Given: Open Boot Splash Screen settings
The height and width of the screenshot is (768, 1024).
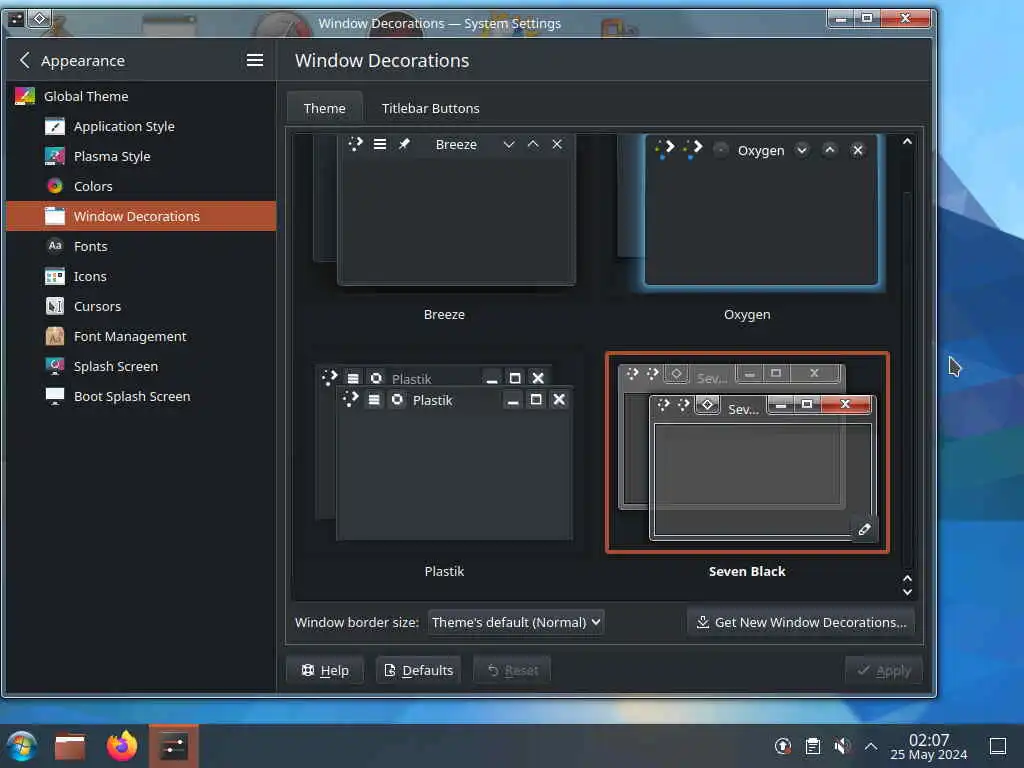Looking at the screenshot, I should (x=140, y=396).
